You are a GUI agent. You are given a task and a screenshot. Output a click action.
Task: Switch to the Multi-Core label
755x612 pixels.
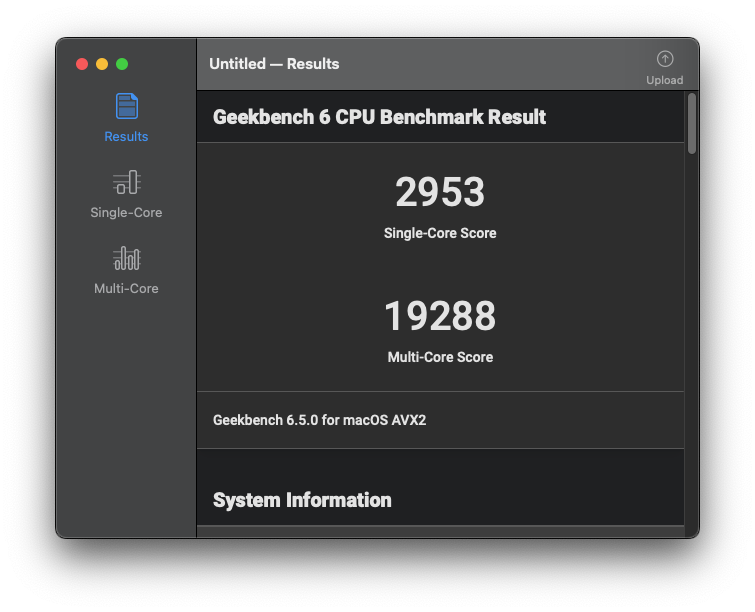coord(126,288)
